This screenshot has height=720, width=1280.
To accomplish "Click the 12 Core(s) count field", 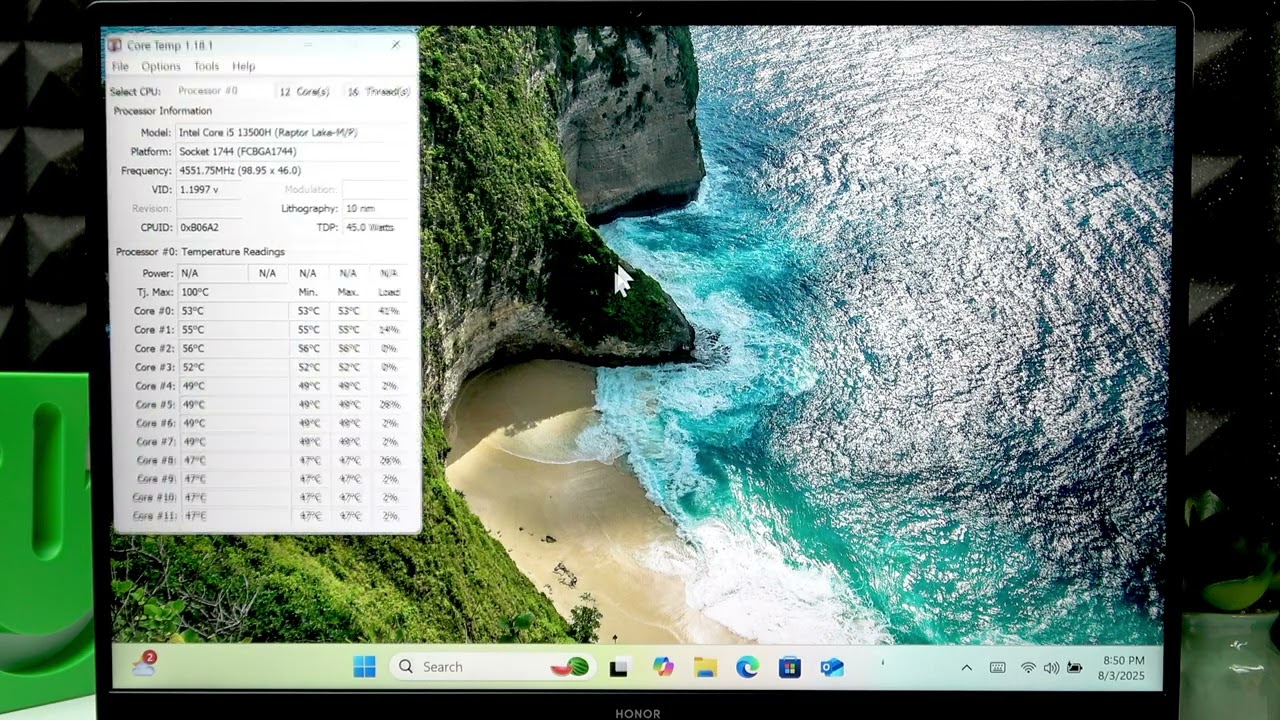I will tap(304, 91).
